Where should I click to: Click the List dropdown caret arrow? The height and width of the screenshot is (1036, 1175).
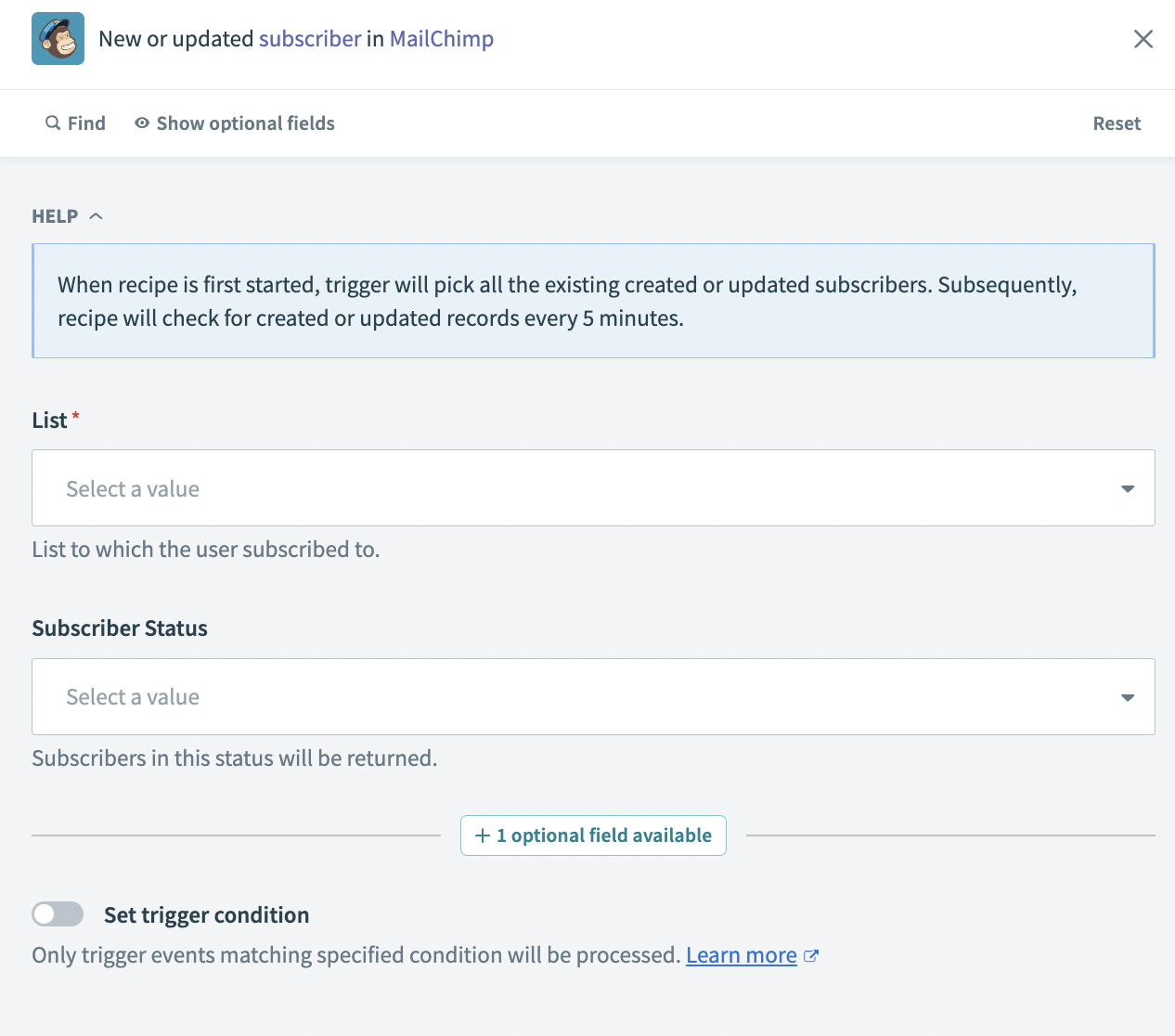[x=1127, y=489]
